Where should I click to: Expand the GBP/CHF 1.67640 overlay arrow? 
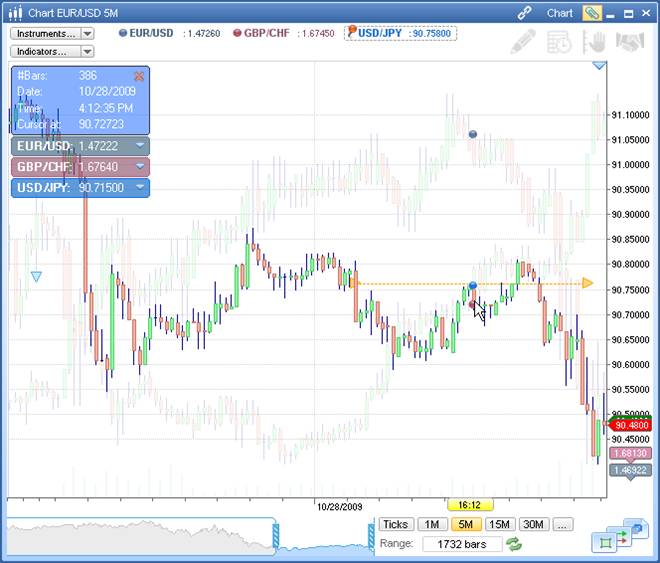click(140, 166)
